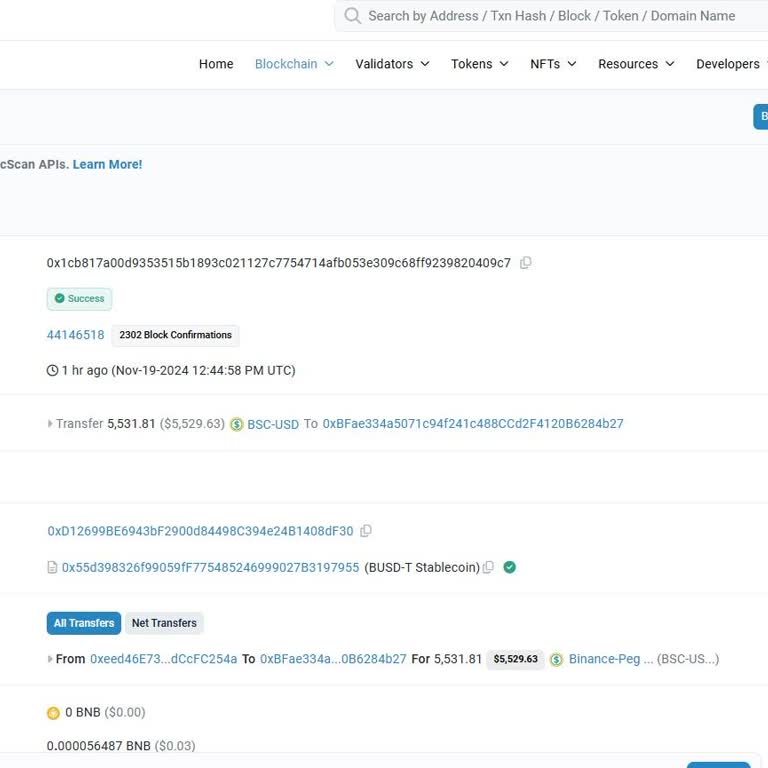Go to the Home page
This screenshot has height=768, width=768.
[x=216, y=64]
